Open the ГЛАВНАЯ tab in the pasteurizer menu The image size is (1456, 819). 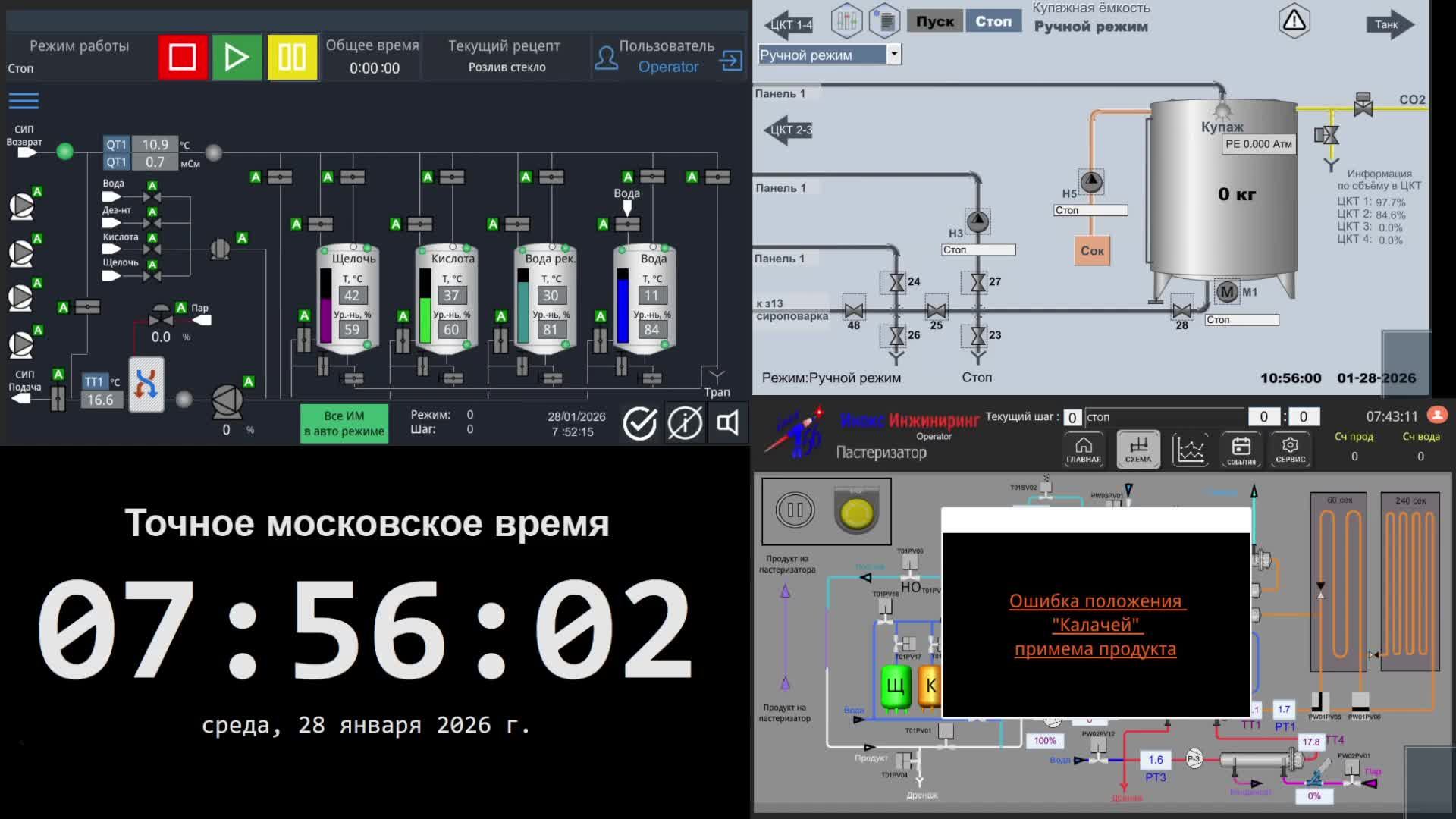click(x=1083, y=450)
